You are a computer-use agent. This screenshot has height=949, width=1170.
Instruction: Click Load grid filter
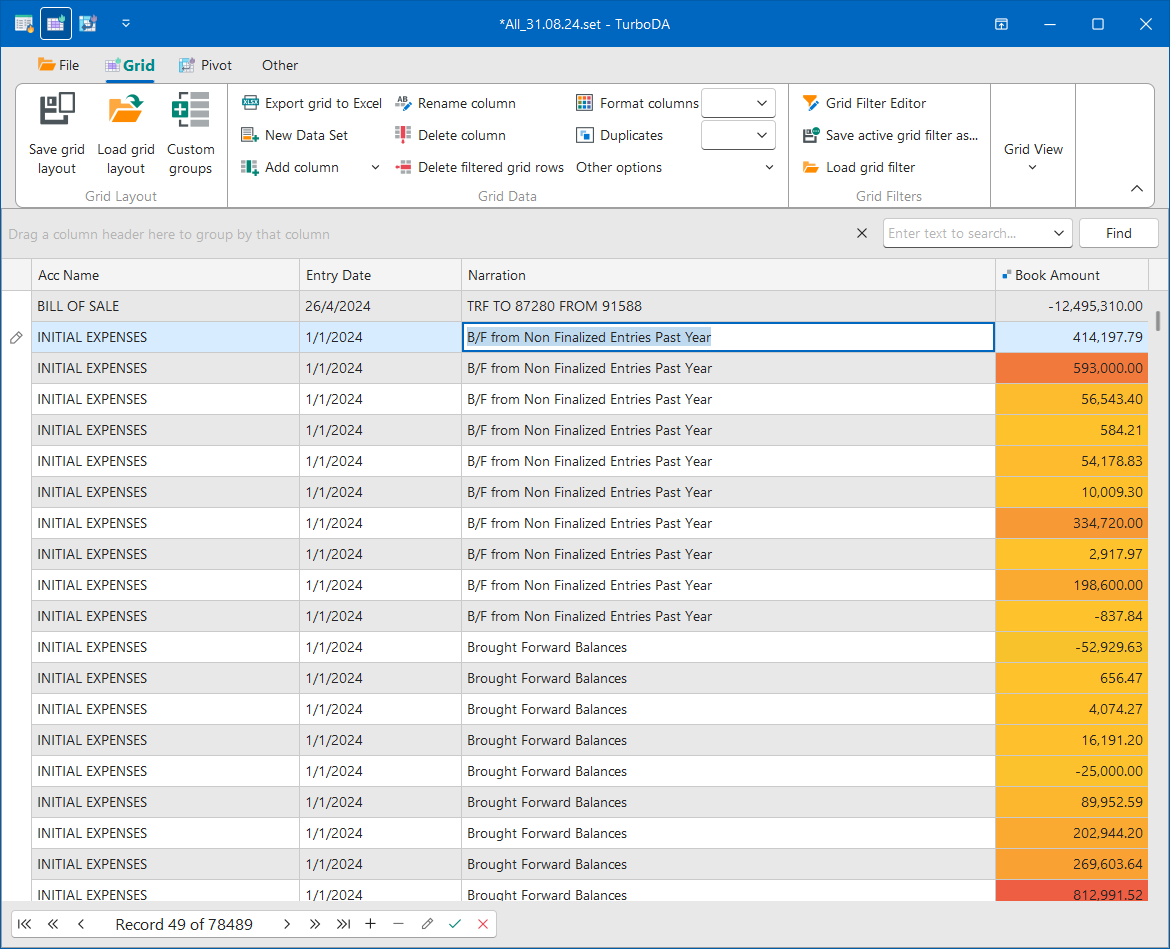coord(859,167)
